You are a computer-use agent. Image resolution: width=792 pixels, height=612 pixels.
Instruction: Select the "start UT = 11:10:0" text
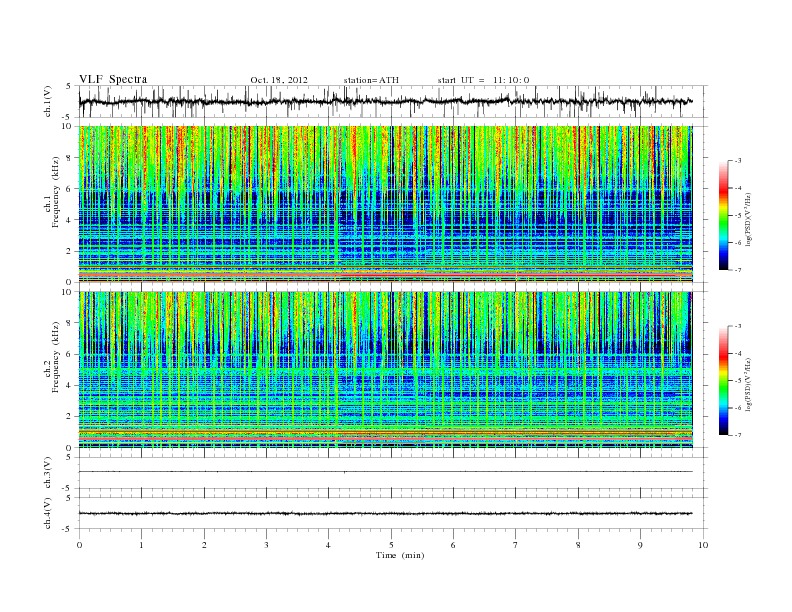[483, 80]
